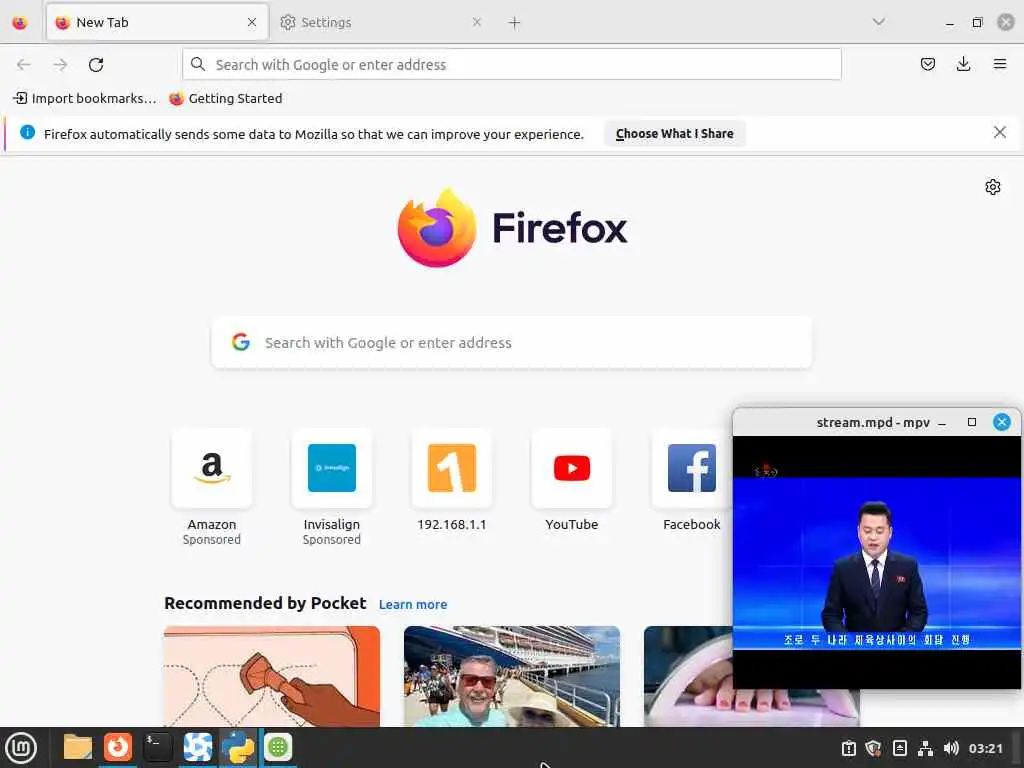Click the clipboard tray icon
1024x768 pixels.
pyautogui.click(x=848, y=748)
